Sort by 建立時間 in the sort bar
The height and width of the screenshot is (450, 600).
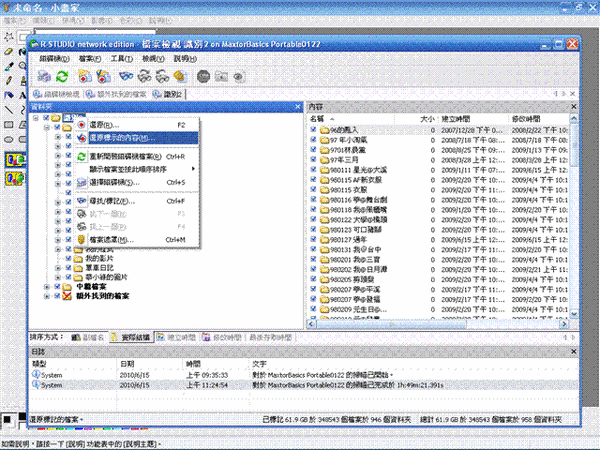coord(176,337)
